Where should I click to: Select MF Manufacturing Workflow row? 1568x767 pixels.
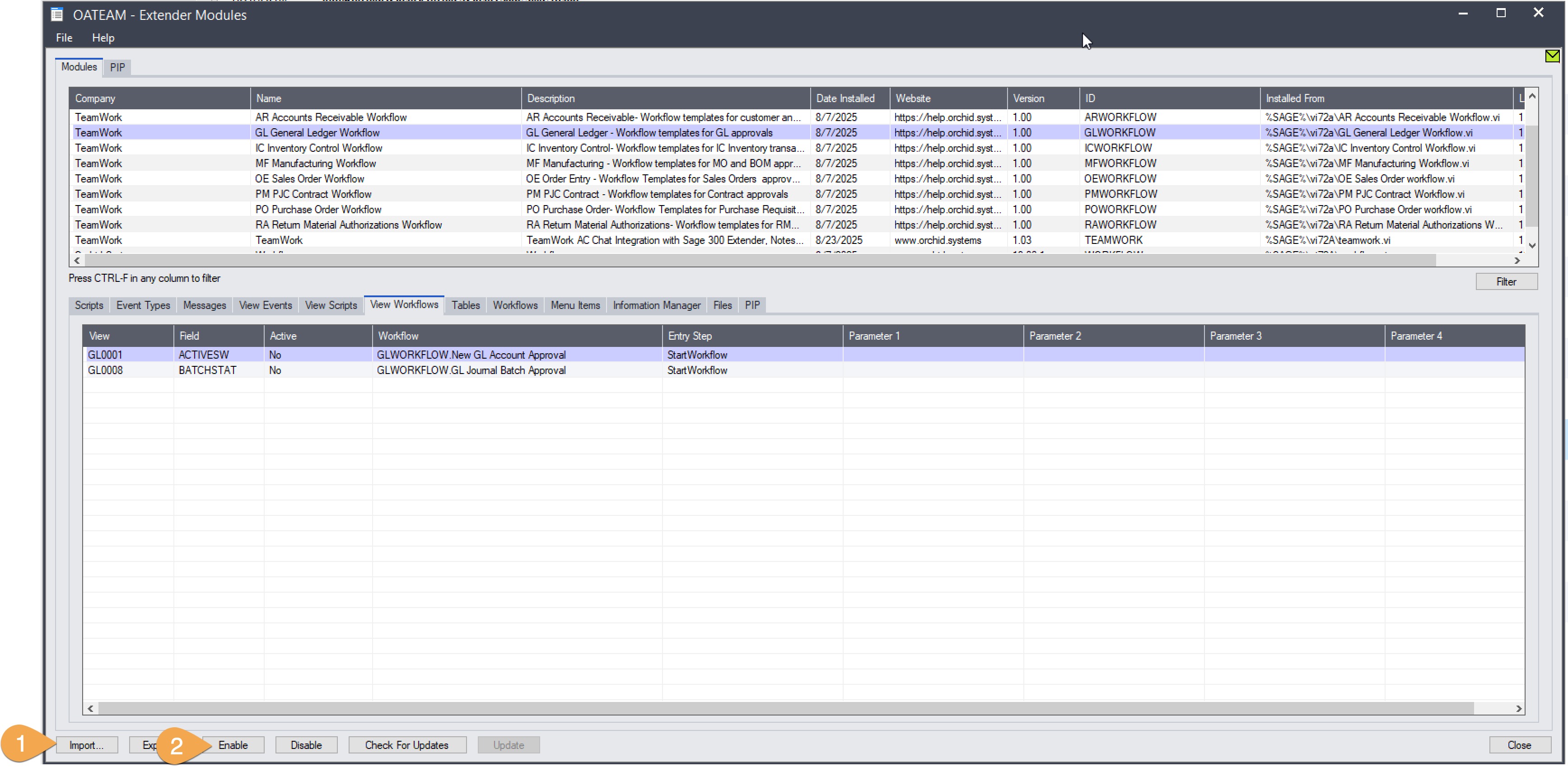click(x=798, y=163)
